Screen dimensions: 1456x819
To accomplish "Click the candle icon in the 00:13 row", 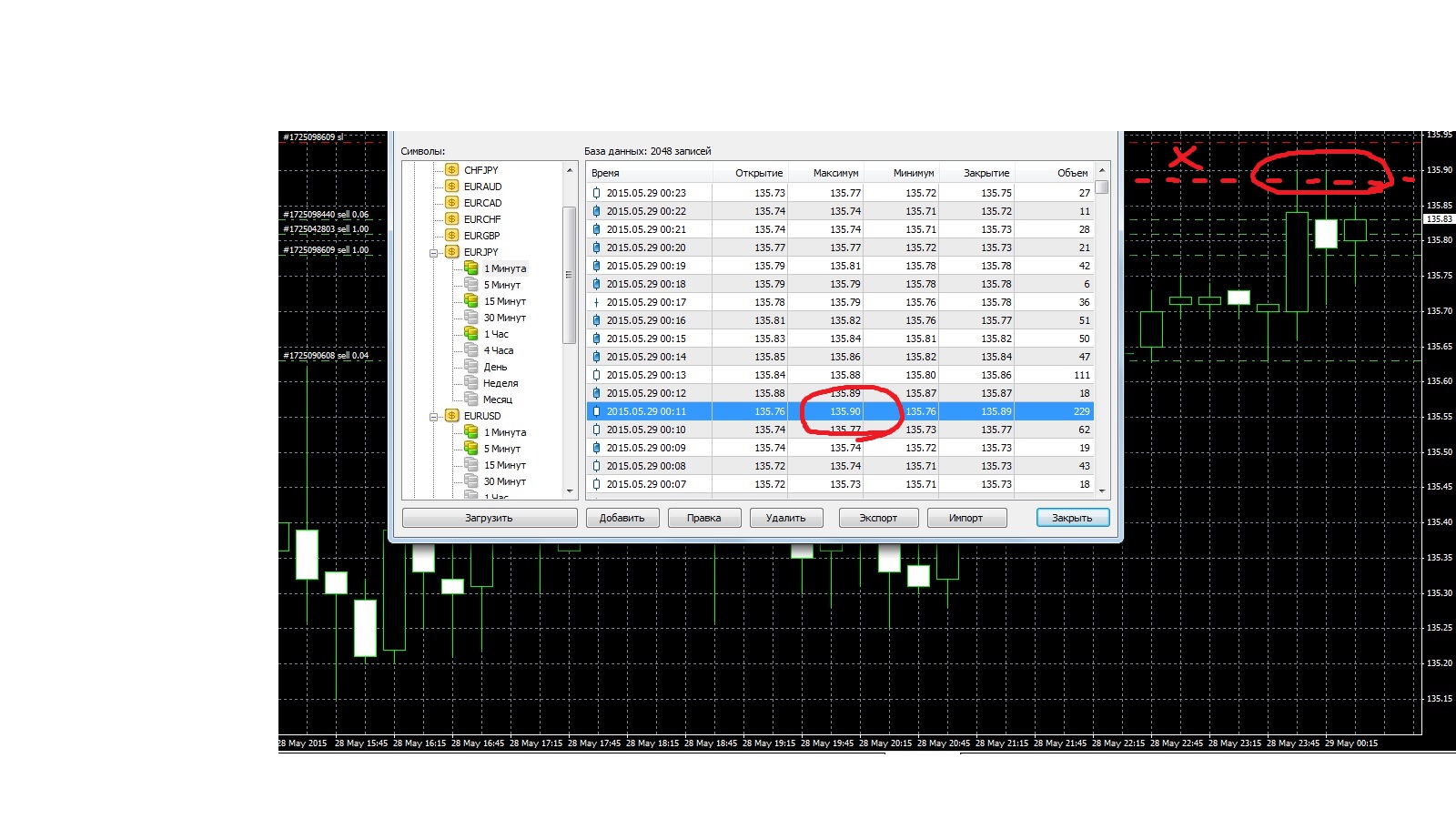I will [x=596, y=375].
